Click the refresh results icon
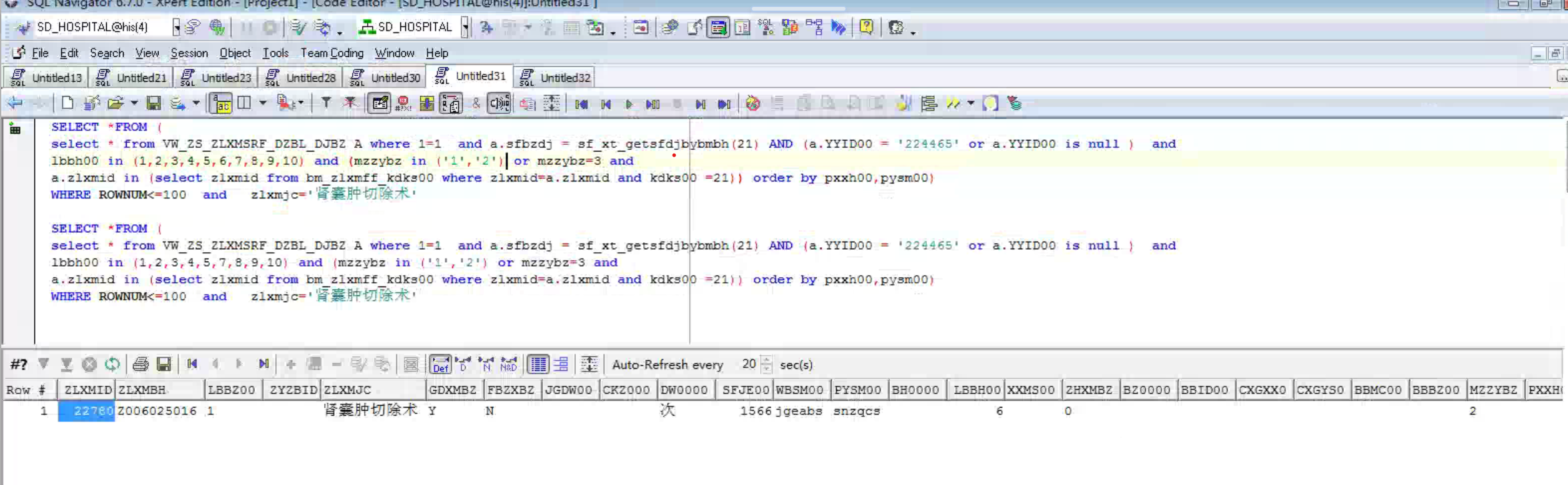Viewport: 1568px width, 485px height. [112, 364]
